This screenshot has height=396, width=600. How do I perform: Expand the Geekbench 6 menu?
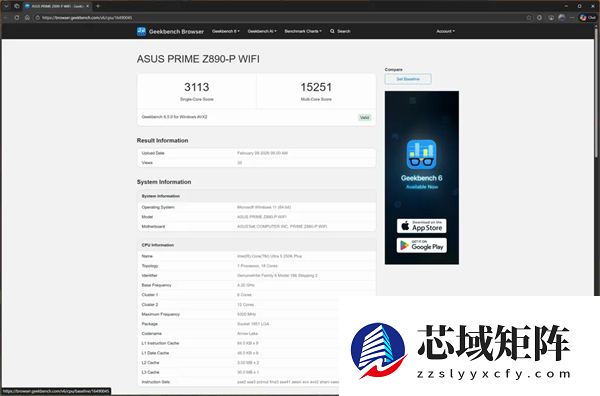[225, 31]
